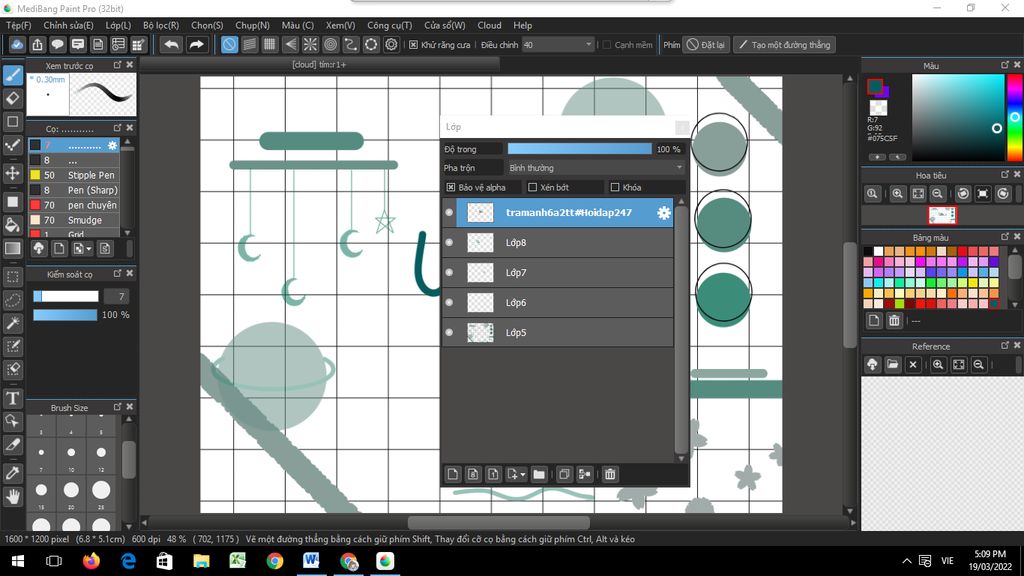Select the Eraser tool
1024x576 pixels.
pyautogui.click(x=12, y=99)
